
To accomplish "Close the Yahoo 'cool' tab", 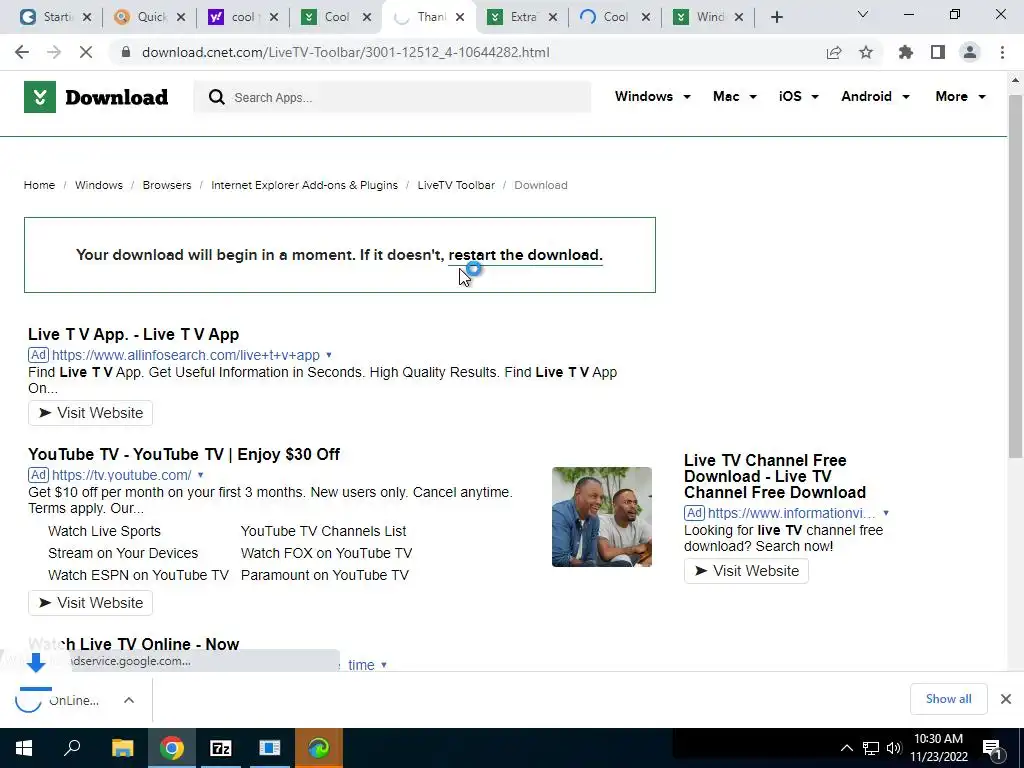I will tap(274, 17).
